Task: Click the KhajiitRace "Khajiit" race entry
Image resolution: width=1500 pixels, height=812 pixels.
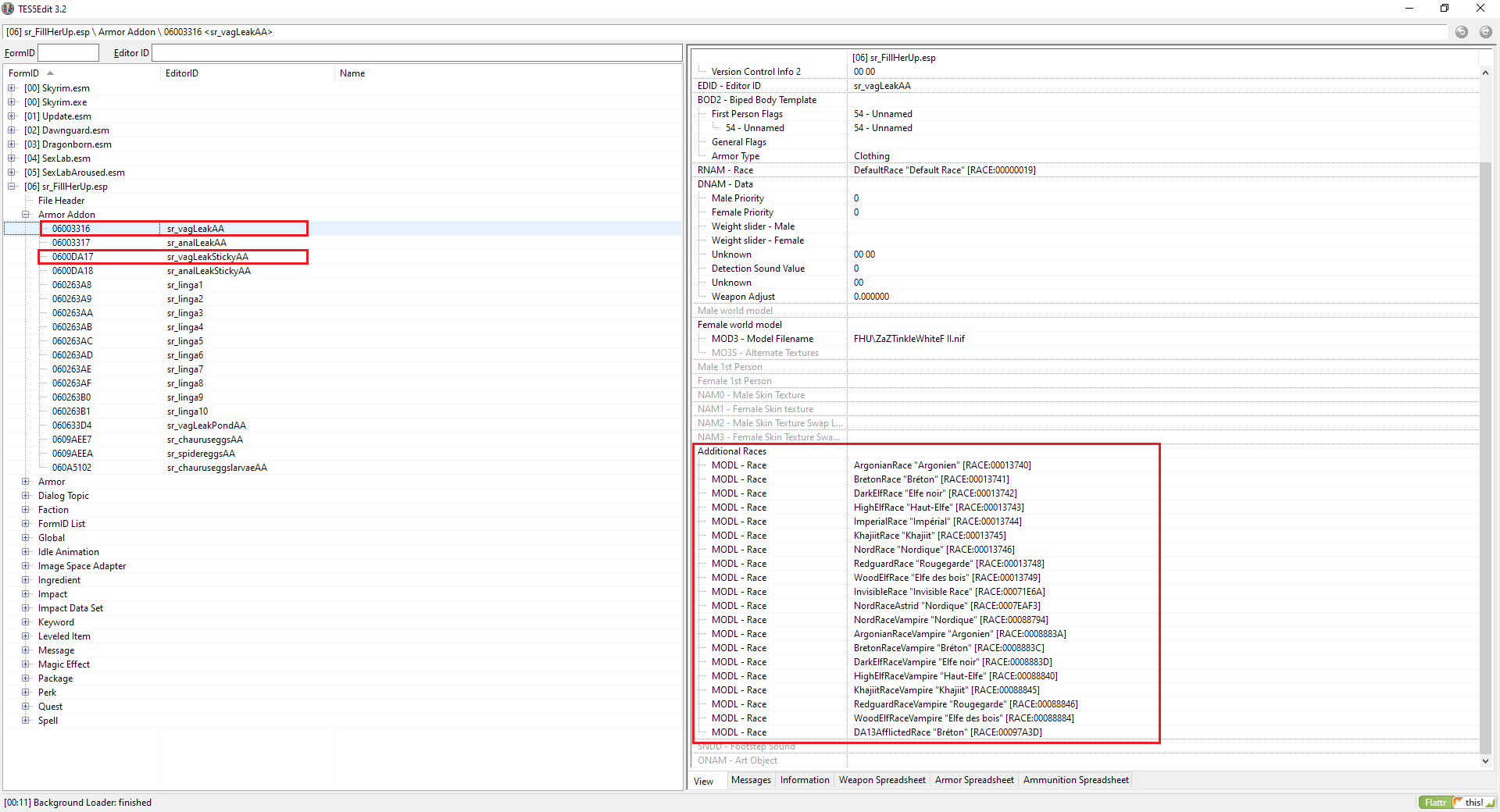Action: tap(930, 536)
